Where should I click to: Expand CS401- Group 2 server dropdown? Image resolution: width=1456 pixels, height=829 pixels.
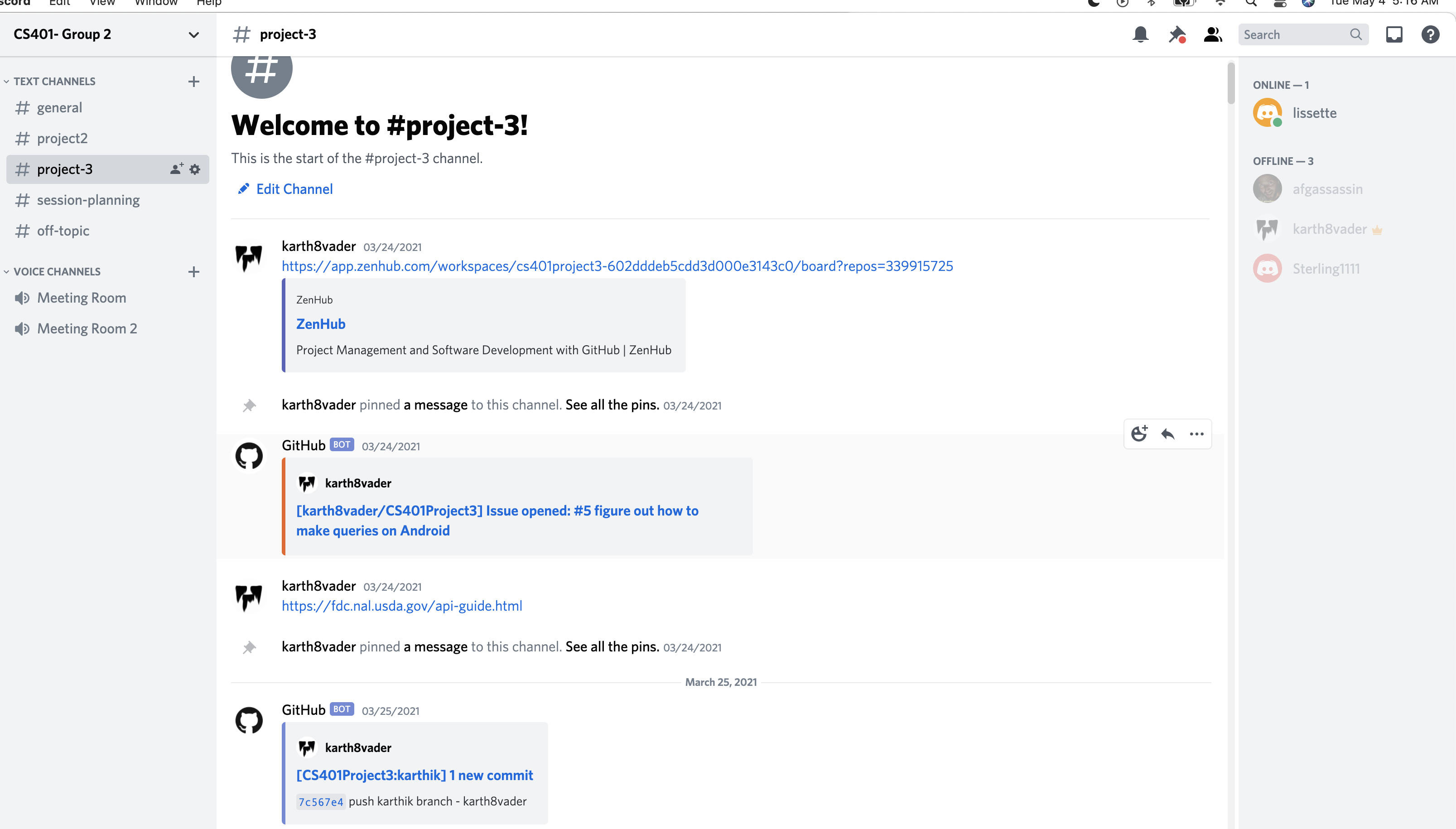[193, 35]
